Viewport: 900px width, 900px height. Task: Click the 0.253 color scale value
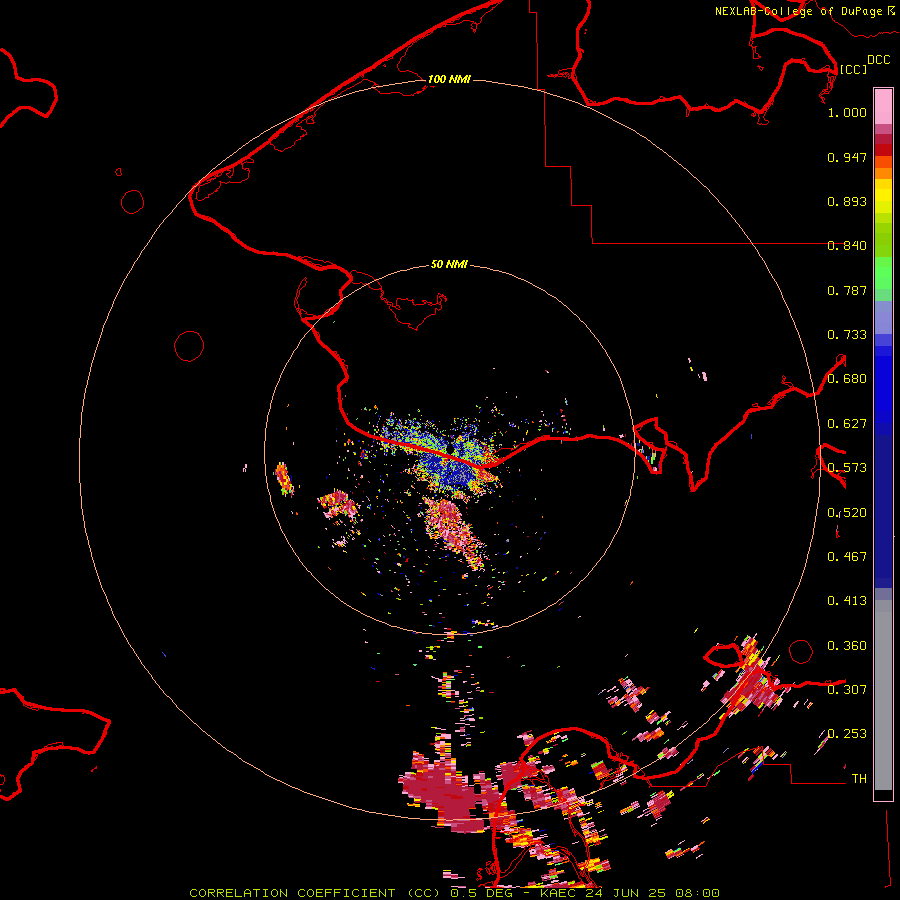pyautogui.click(x=847, y=734)
